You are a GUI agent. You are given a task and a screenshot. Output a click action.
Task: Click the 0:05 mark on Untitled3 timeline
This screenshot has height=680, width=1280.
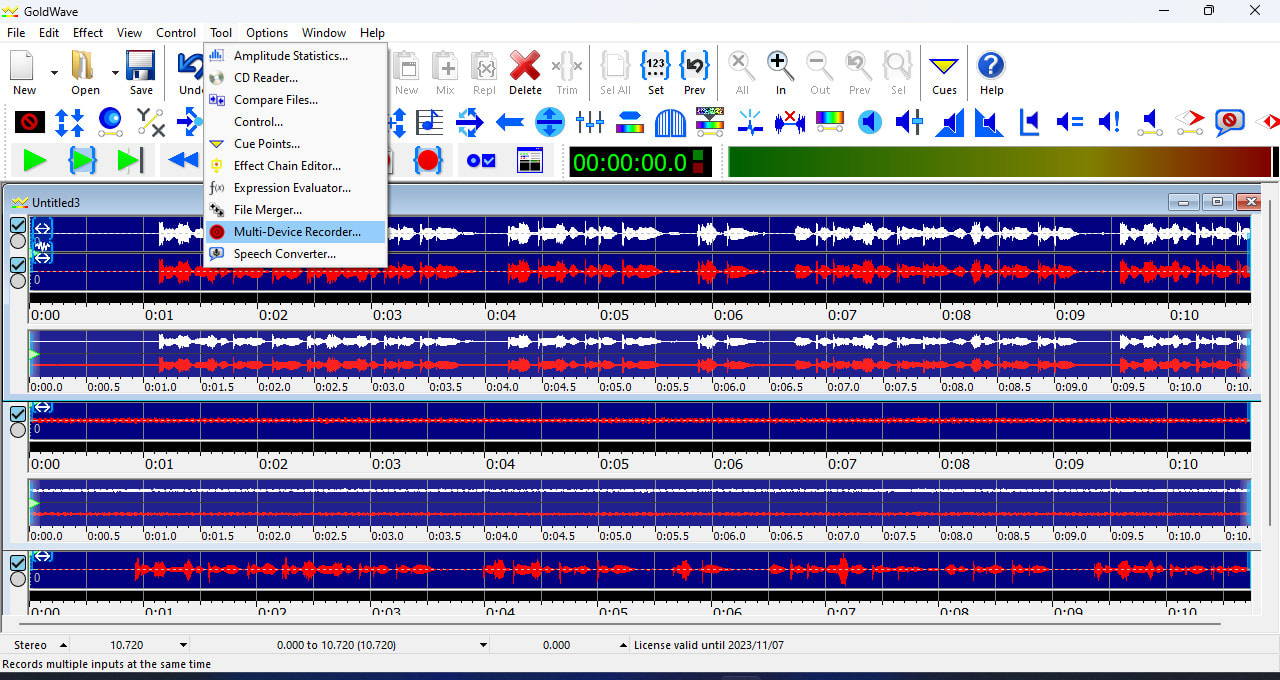(615, 315)
